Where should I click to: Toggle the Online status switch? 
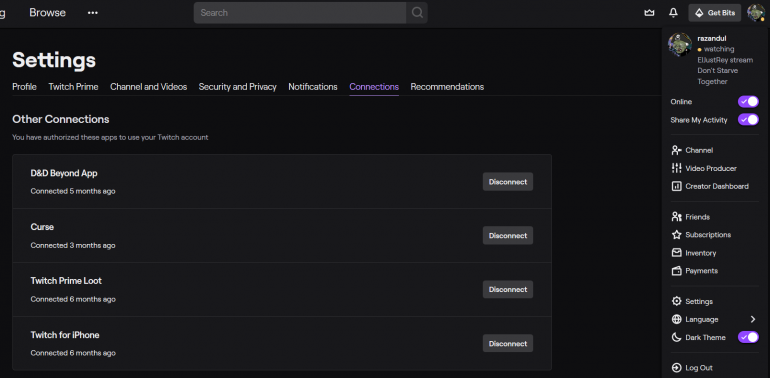click(748, 102)
